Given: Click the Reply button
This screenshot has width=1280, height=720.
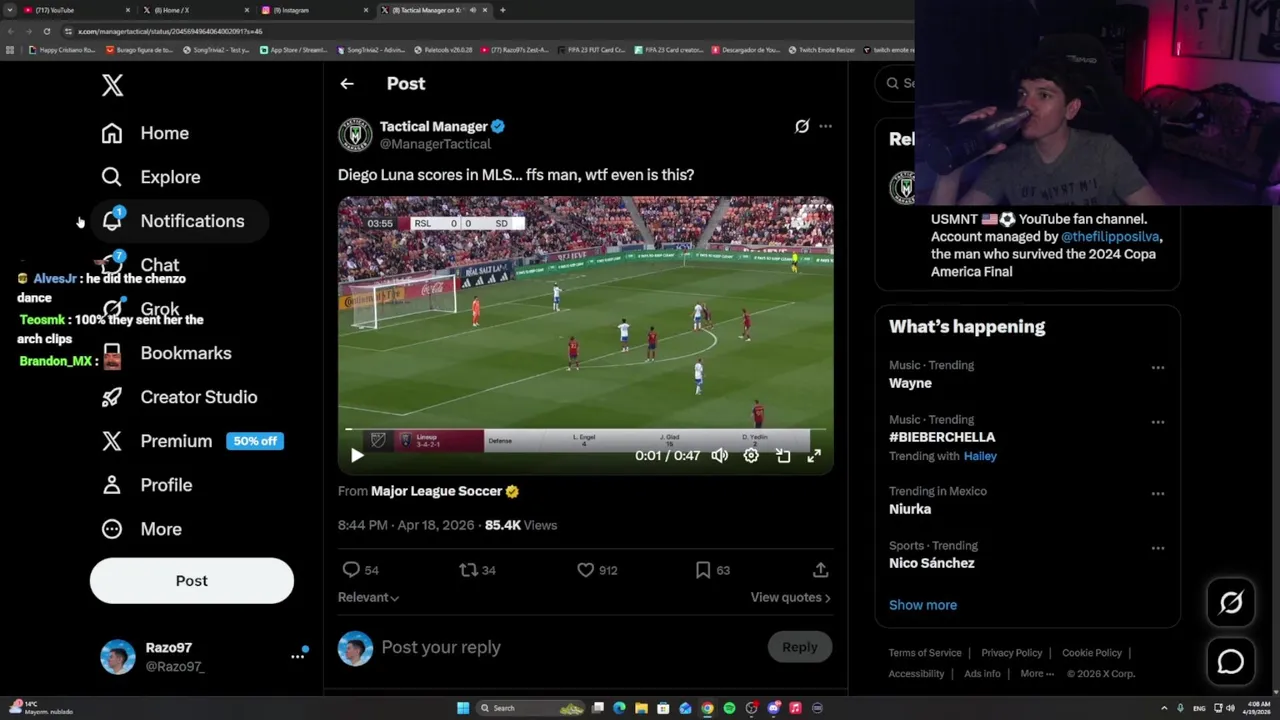Looking at the screenshot, I should pyautogui.click(x=800, y=647).
